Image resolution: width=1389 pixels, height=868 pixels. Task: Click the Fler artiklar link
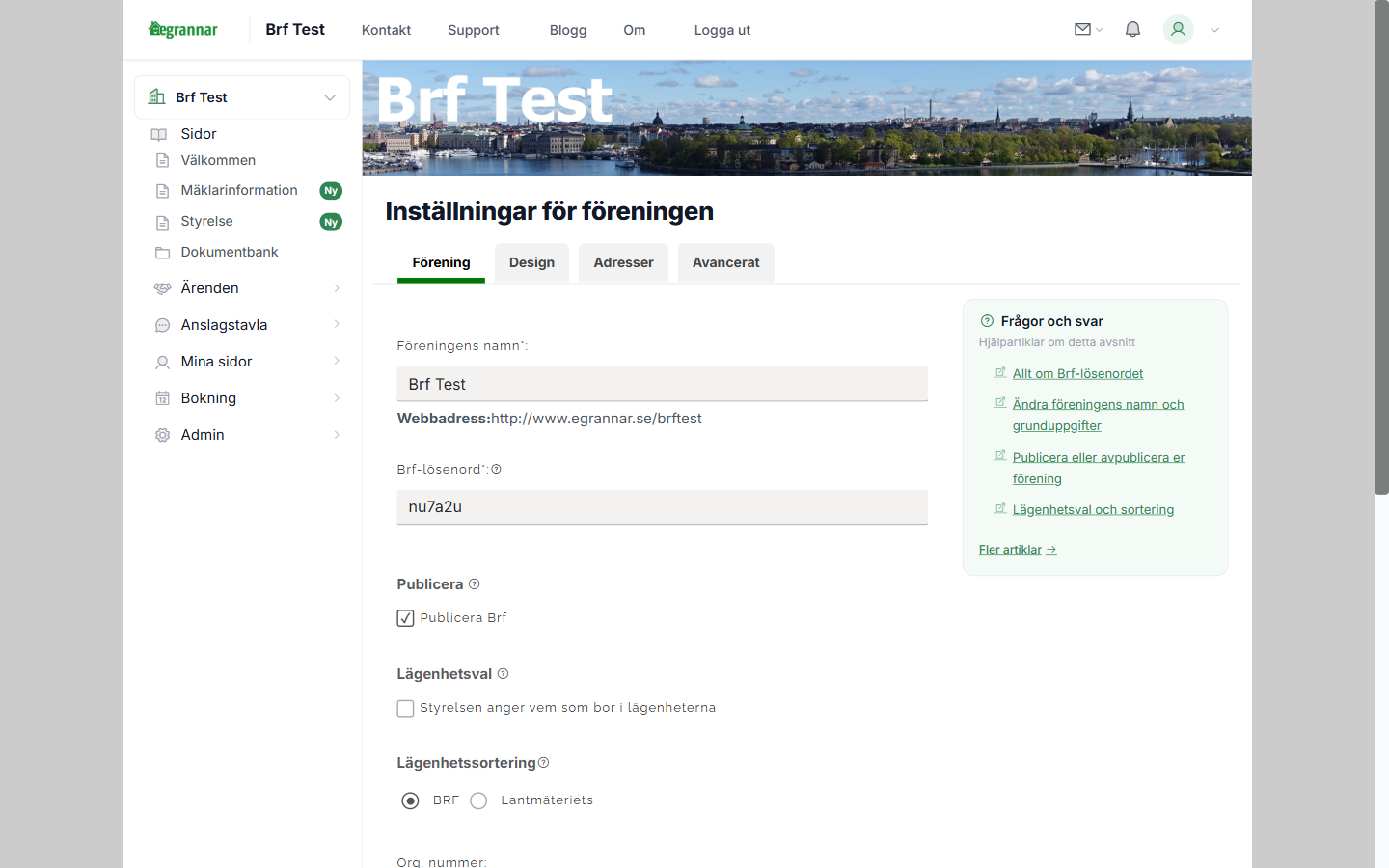click(x=1010, y=549)
